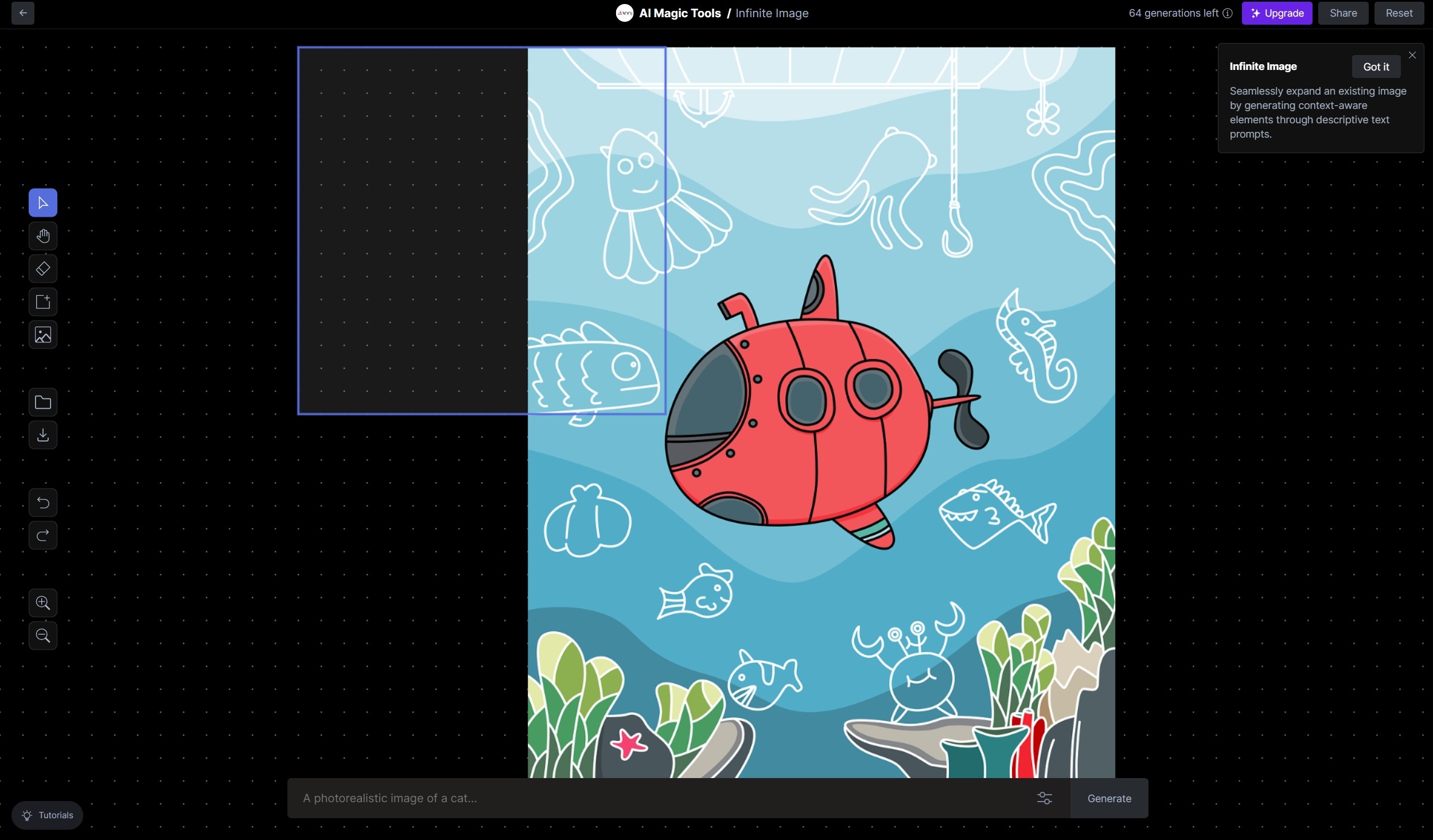Zoom out with the magnifier minus icon
This screenshot has height=840, width=1433.
coord(43,635)
